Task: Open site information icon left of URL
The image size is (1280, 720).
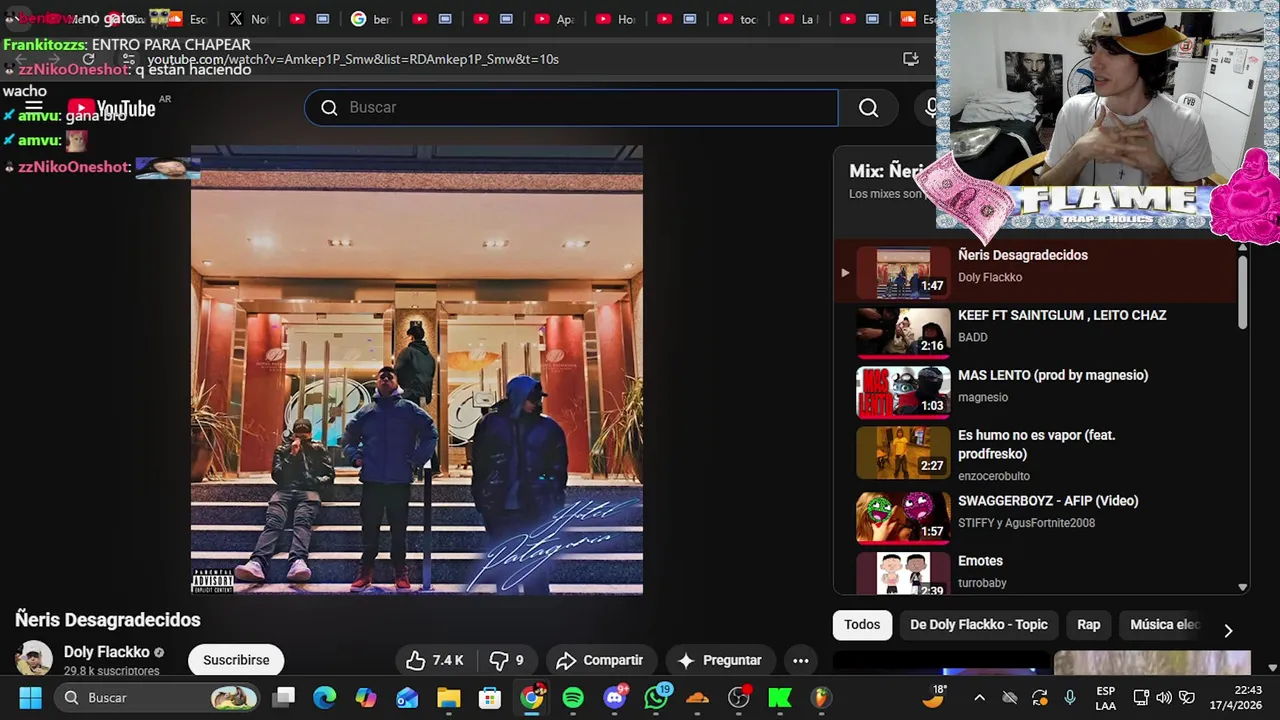Action: (128, 59)
